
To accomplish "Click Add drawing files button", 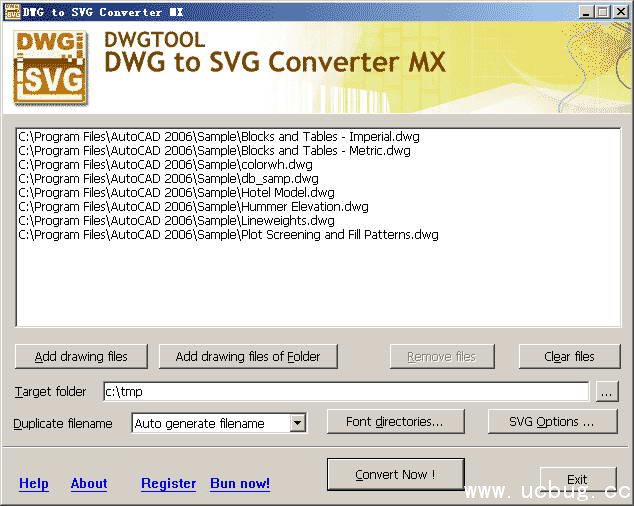I will [81, 356].
